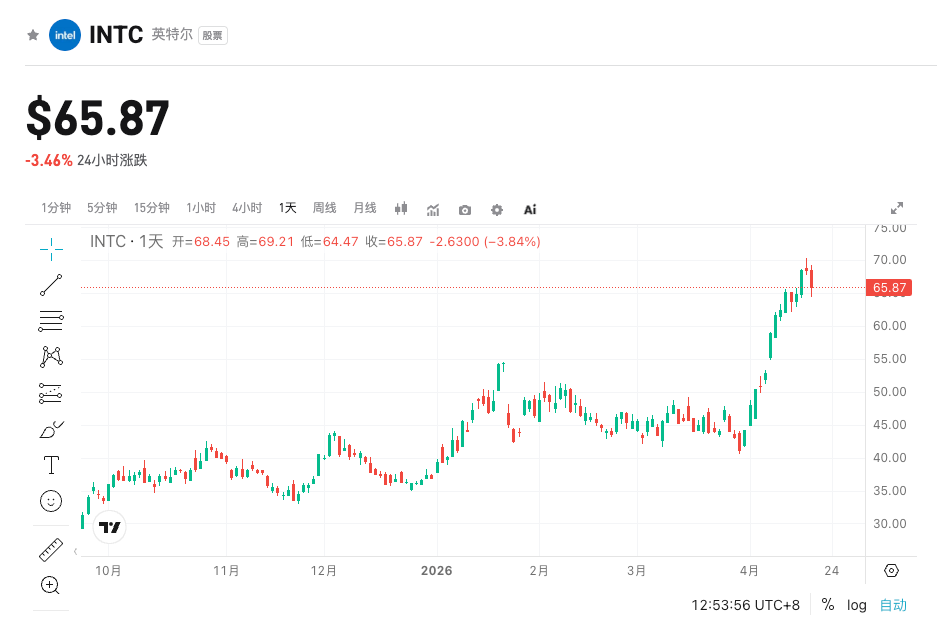Select the trend line drawing tool

tap(51, 285)
